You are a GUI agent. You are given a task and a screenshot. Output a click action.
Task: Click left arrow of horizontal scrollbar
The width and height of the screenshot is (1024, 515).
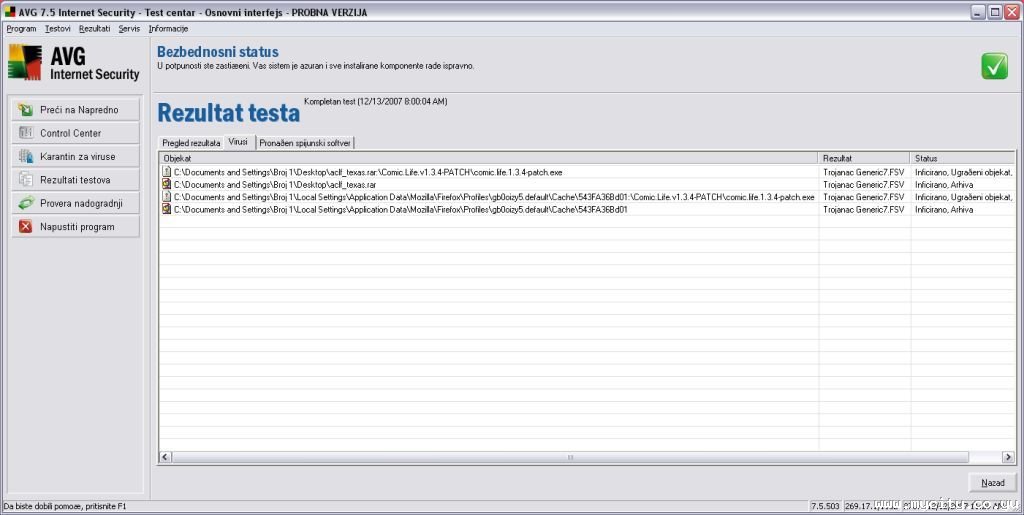pyautogui.click(x=166, y=458)
